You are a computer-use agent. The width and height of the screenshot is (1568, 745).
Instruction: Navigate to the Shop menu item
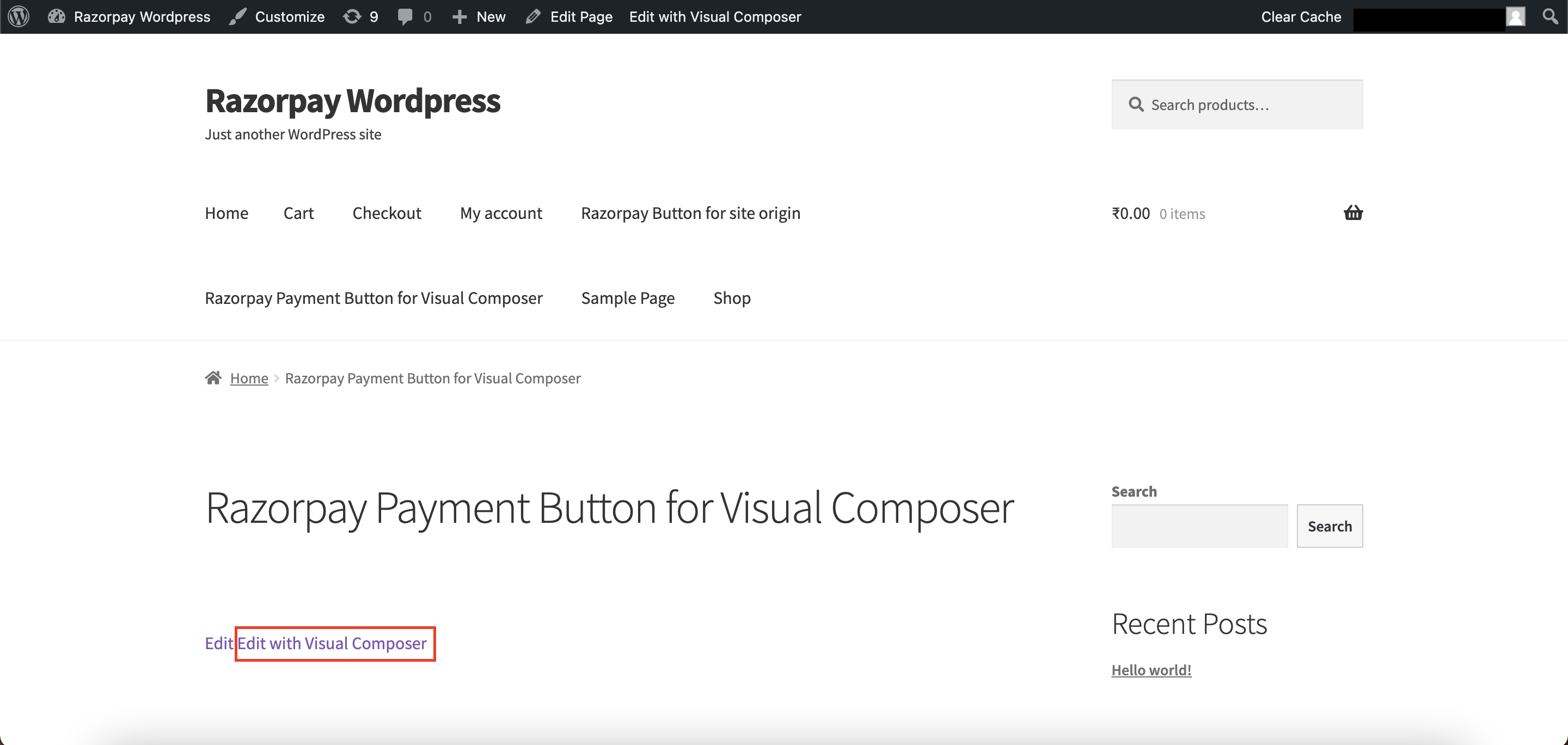click(730, 297)
